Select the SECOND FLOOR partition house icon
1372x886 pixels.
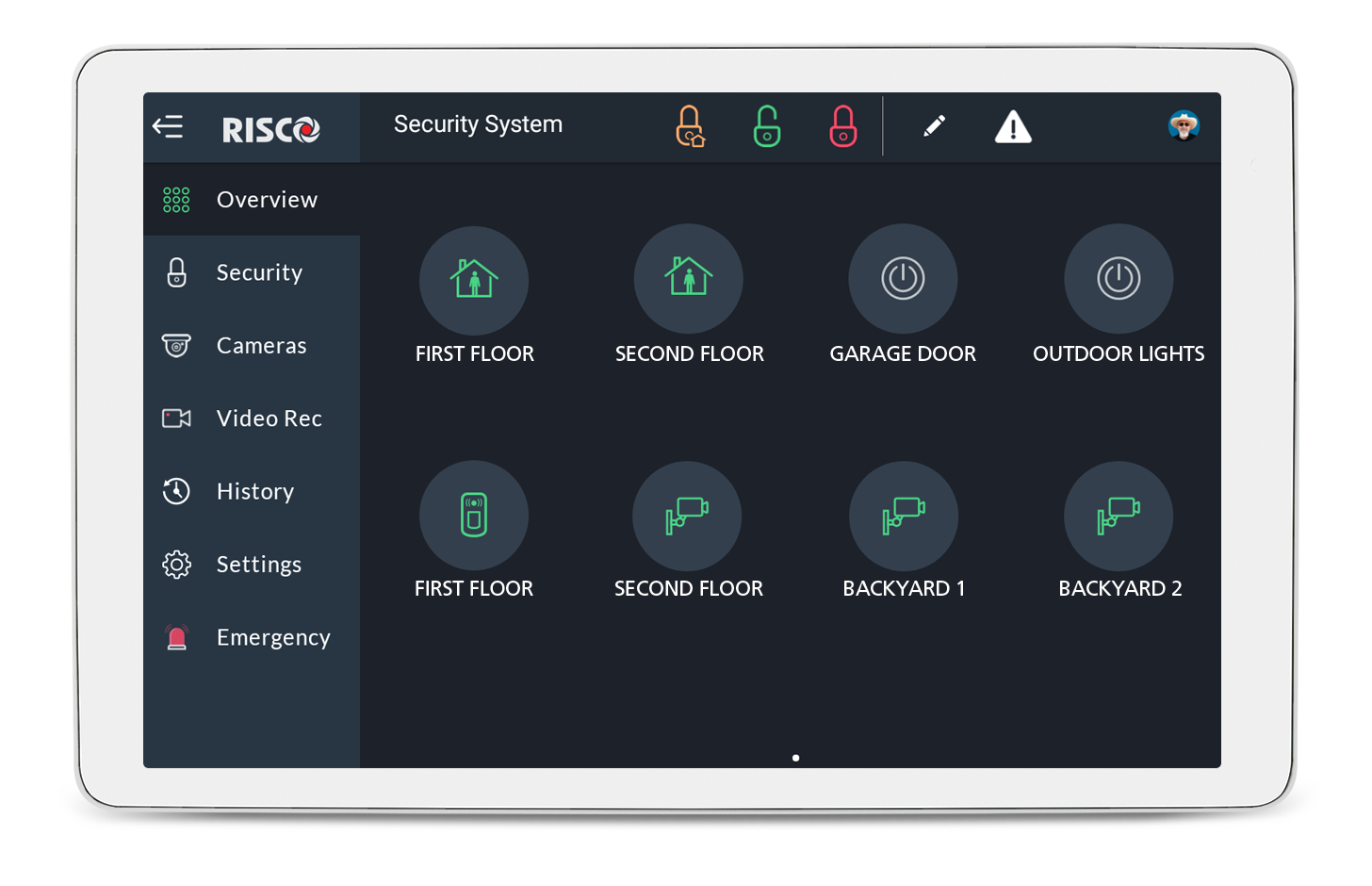click(x=689, y=278)
